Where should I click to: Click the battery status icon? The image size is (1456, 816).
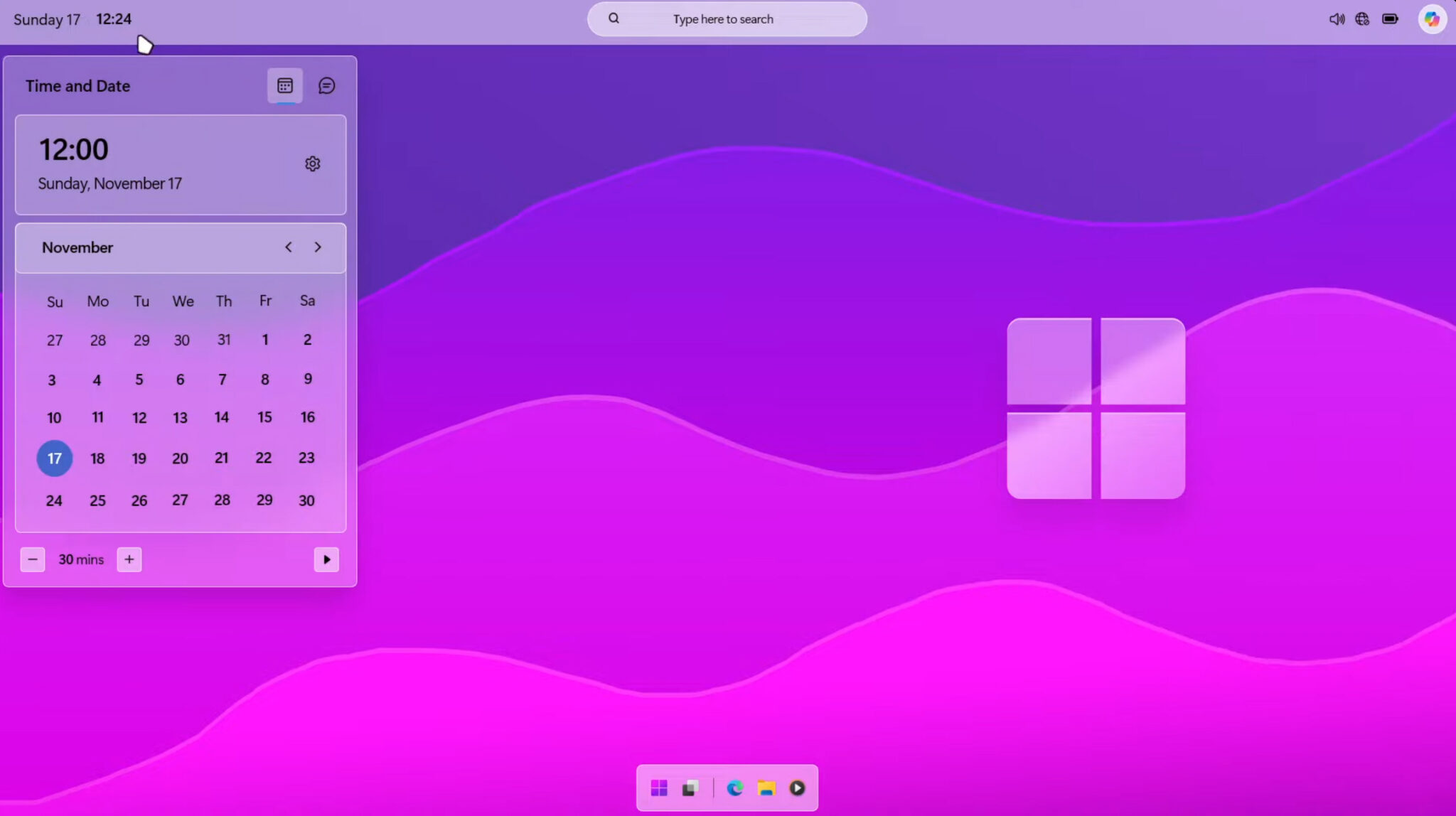(x=1390, y=19)
